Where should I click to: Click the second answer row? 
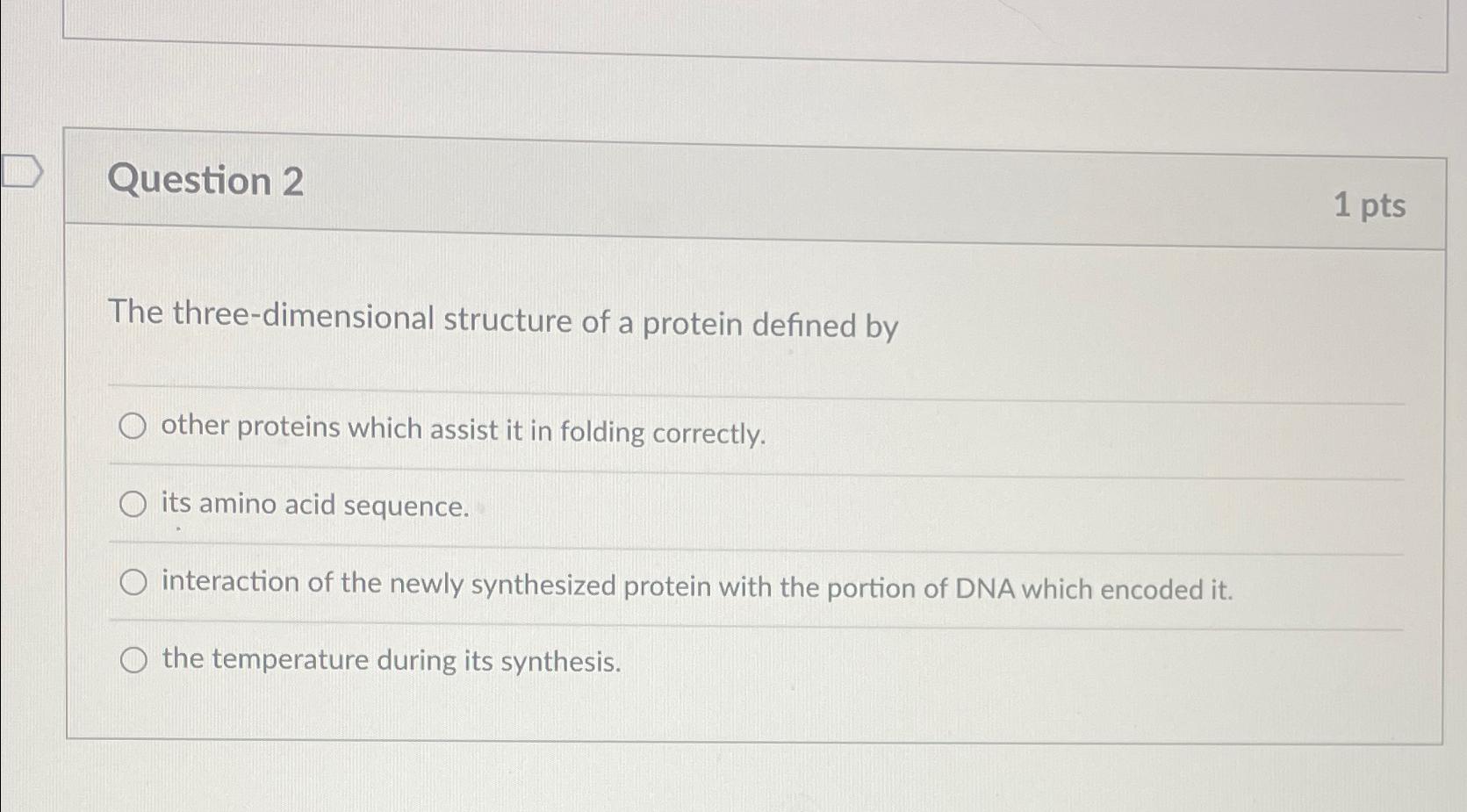tap(615, 504)
